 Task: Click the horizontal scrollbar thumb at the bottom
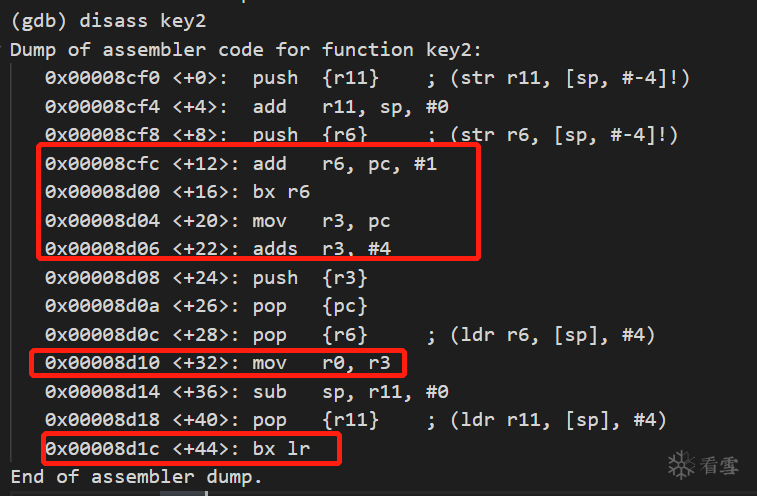coord(183,493)
